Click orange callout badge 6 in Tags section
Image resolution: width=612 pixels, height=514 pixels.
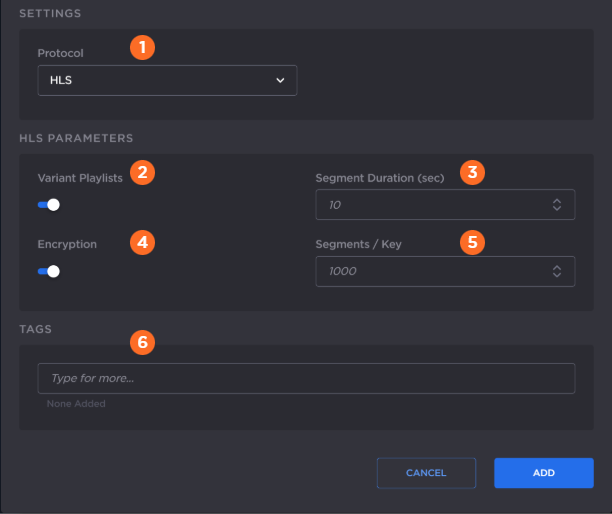[x=143, y=342]
